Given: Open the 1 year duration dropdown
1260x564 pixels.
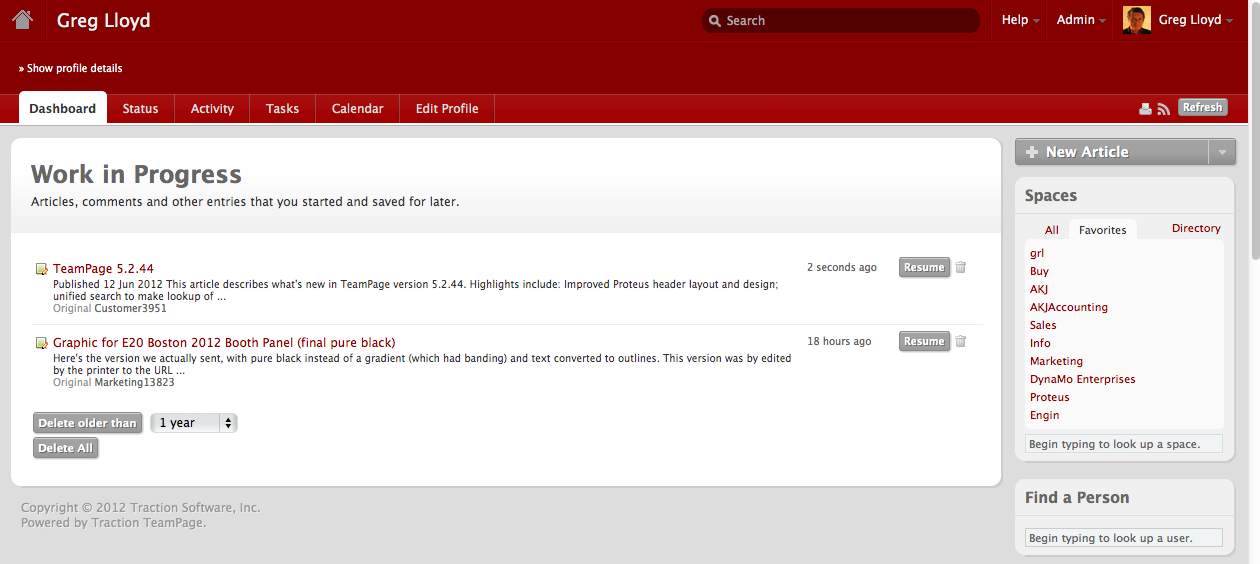Looking at the screenshot, I should tap(194, 423).
